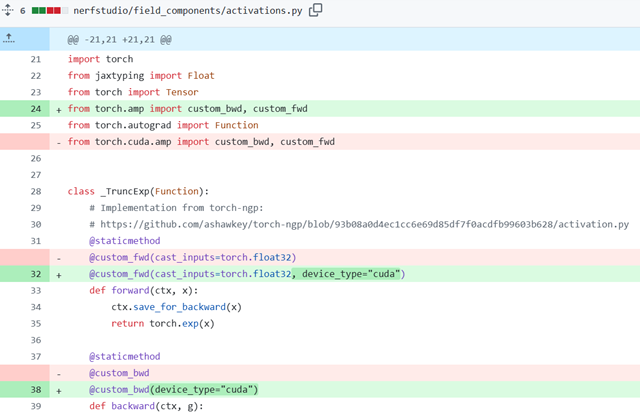Open the nerfstudio/field_components/activations.py file link
Viewport: 640px width, 418px height.
187,10
